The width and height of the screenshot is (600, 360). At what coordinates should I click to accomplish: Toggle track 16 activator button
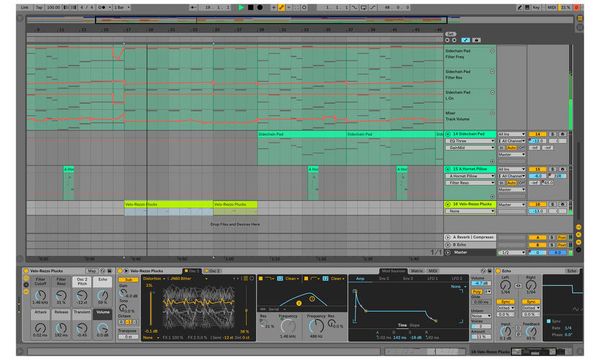[537, 204]
